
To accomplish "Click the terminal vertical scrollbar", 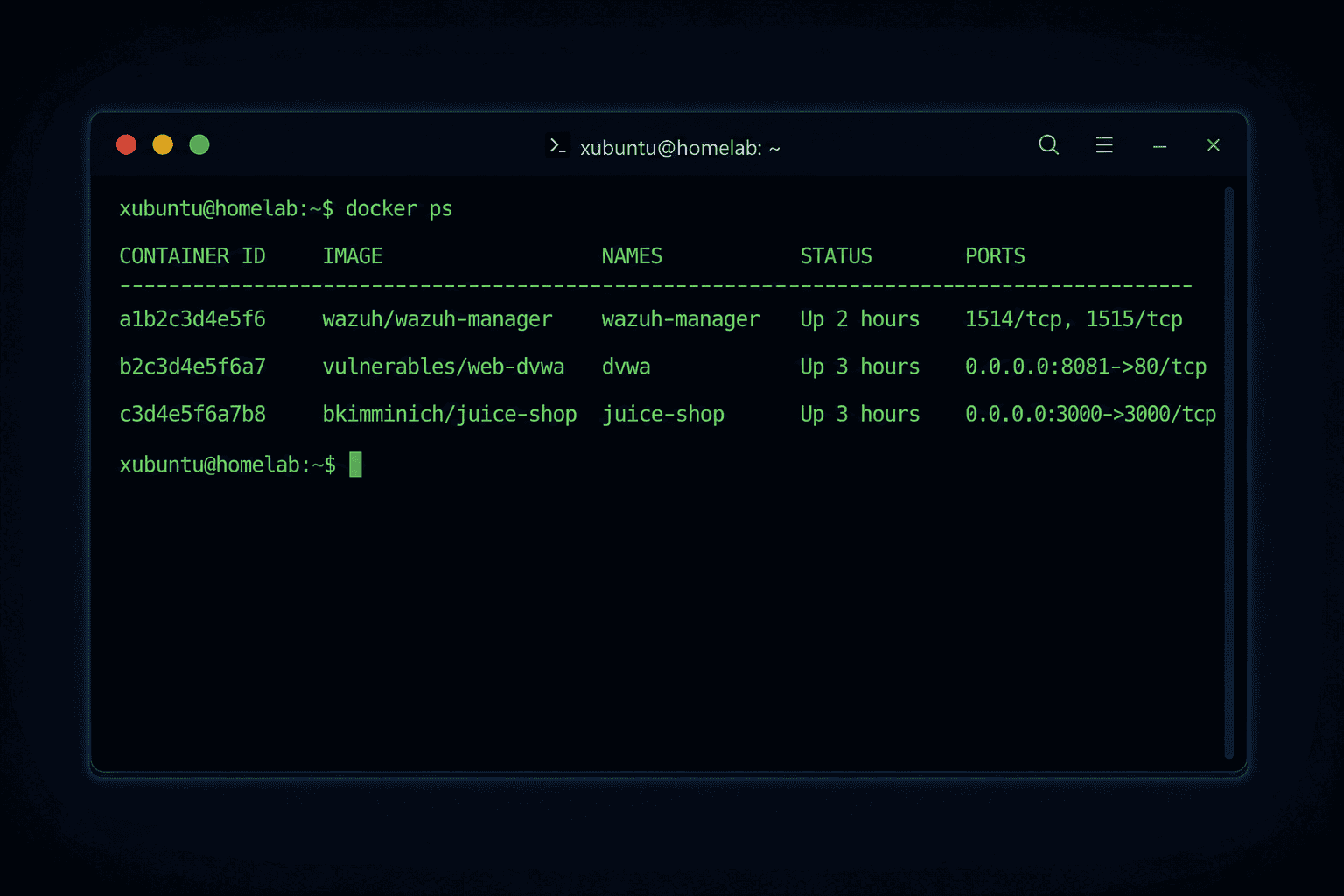I will pos(1228,472).
